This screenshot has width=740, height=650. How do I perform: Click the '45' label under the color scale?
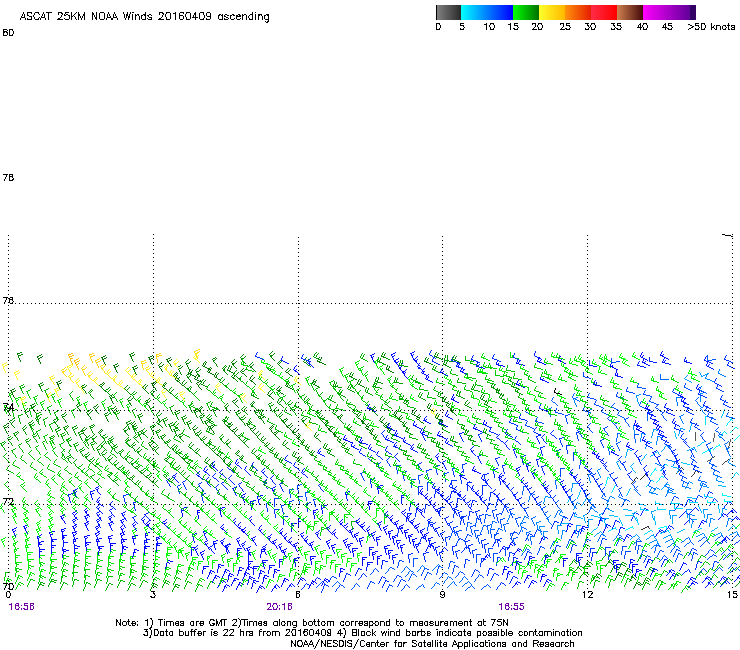pos(667,27)
